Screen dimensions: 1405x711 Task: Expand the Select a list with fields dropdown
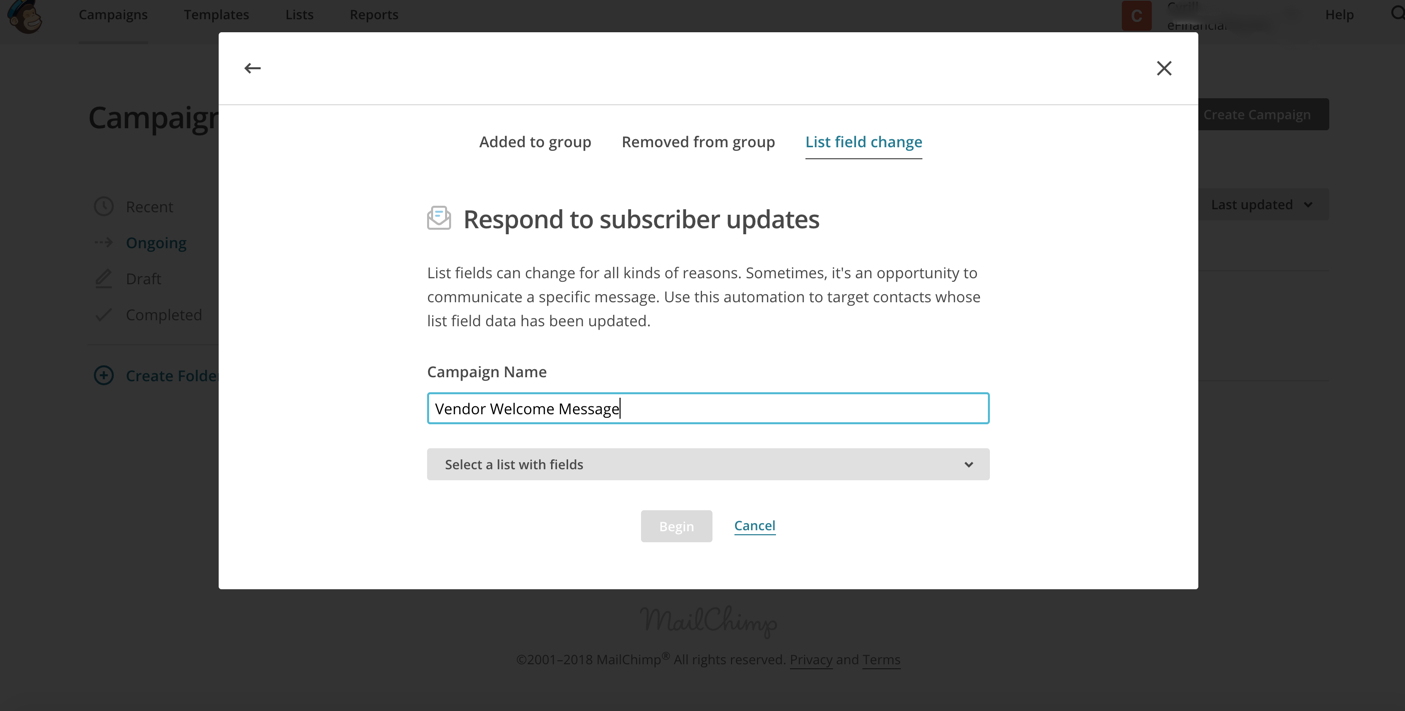point(708,464)
